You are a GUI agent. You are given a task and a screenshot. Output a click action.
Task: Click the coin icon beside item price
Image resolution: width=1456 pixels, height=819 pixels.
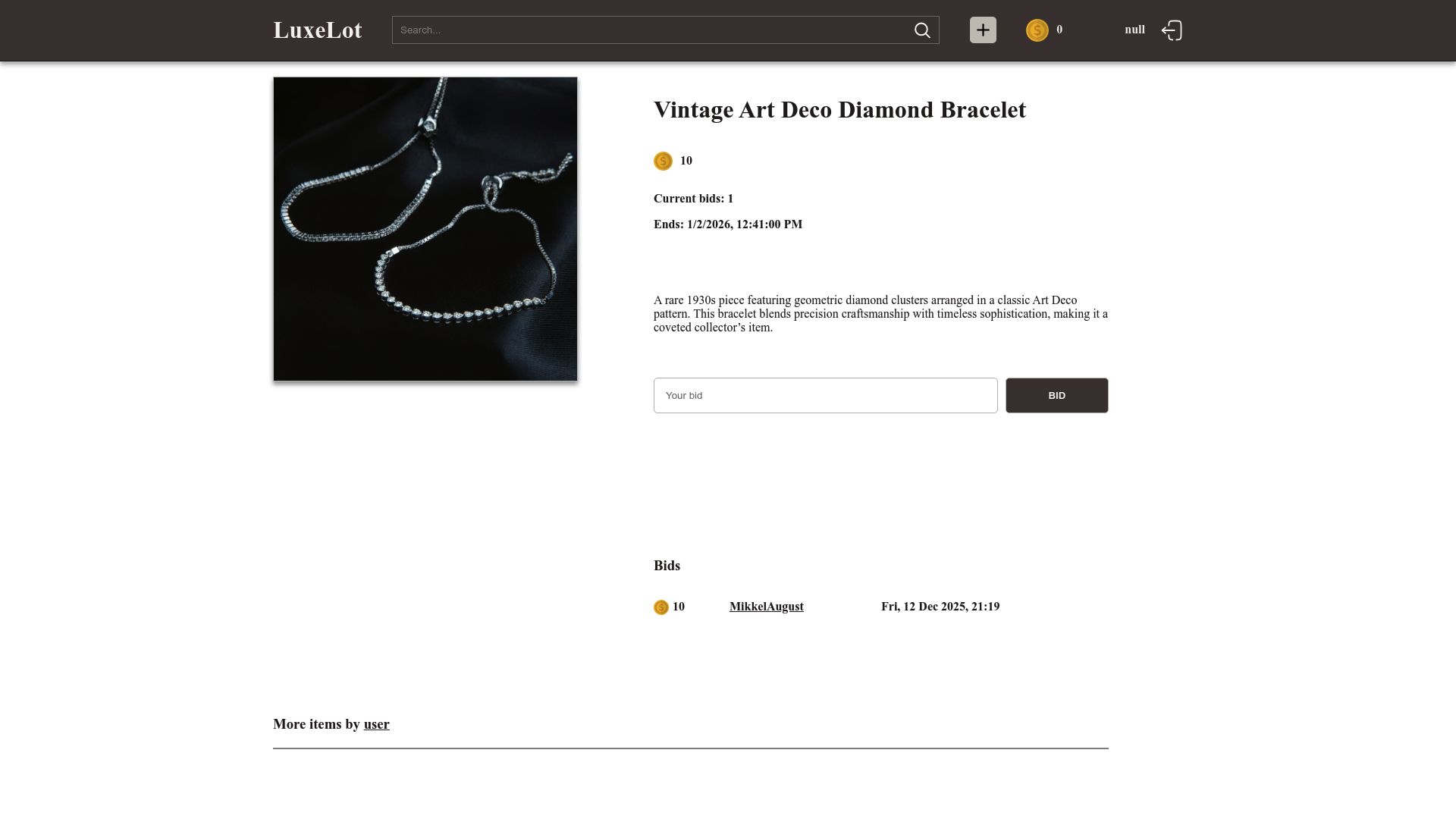[663, 161]
